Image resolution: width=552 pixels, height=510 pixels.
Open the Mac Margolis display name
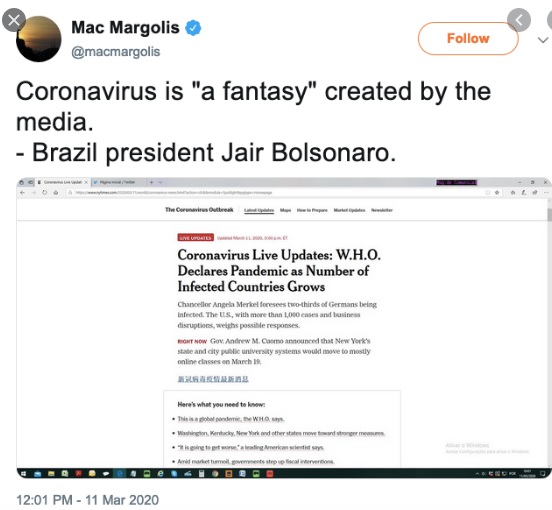coord(125,27)
